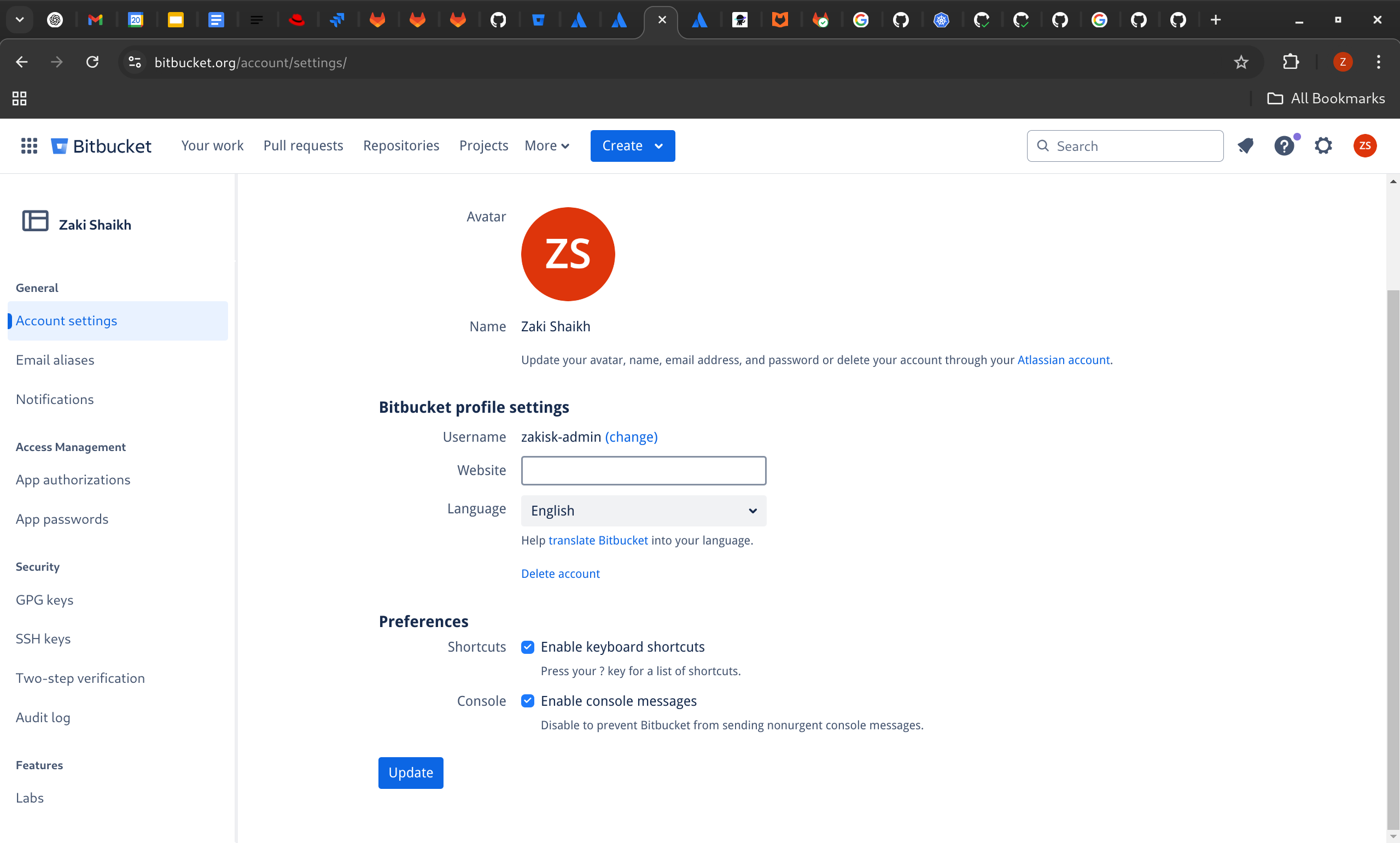Open the Atlassian app switcher grid icon
Image resolution: width=1400 pixels, height=843 pixels.
[28, 145]
